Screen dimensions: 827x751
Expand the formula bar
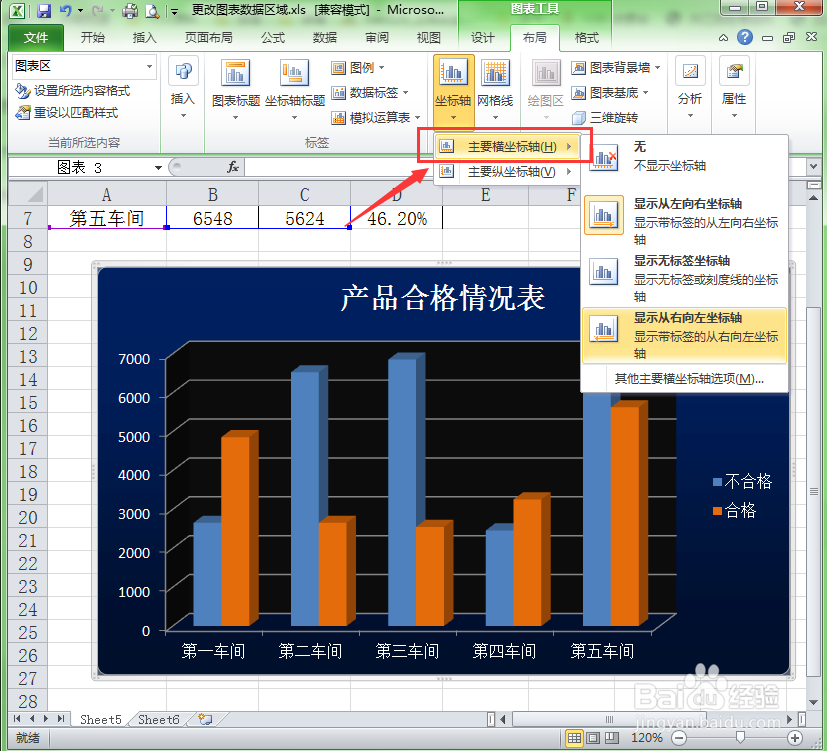pos(813,167)
